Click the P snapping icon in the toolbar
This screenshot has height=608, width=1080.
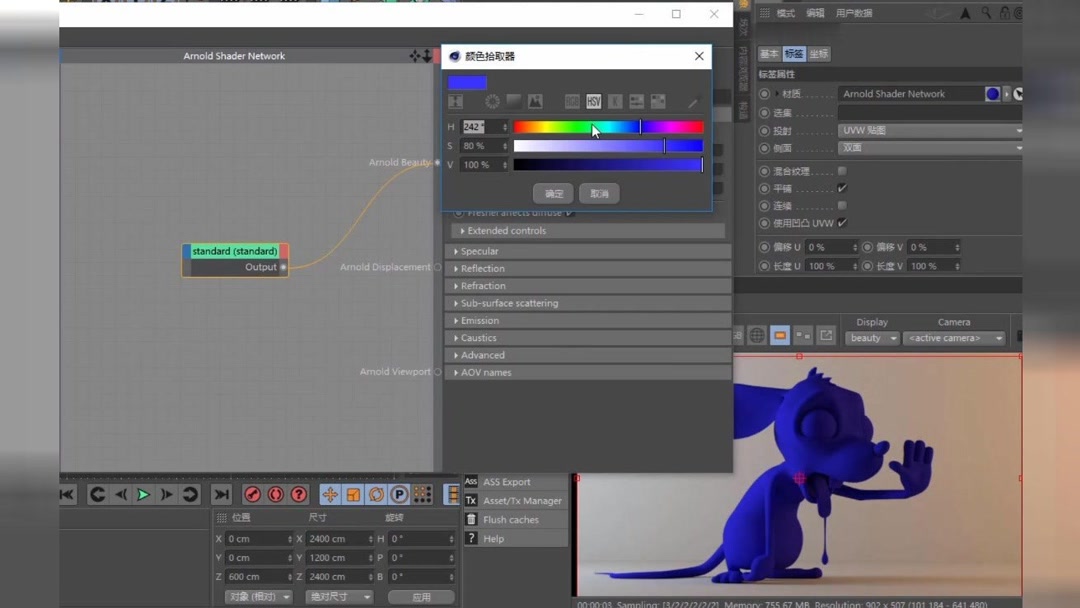[x=397, y=494]
